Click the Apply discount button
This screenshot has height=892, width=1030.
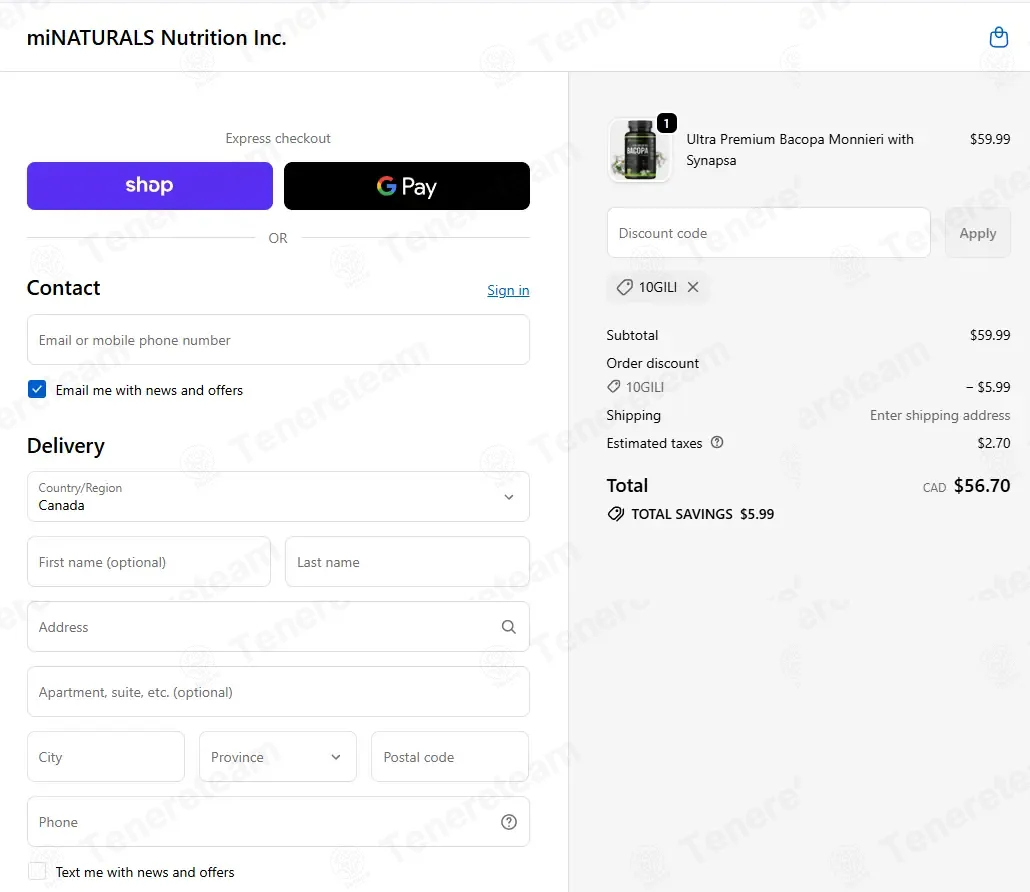pyautogui.click(x=977, y=233)
